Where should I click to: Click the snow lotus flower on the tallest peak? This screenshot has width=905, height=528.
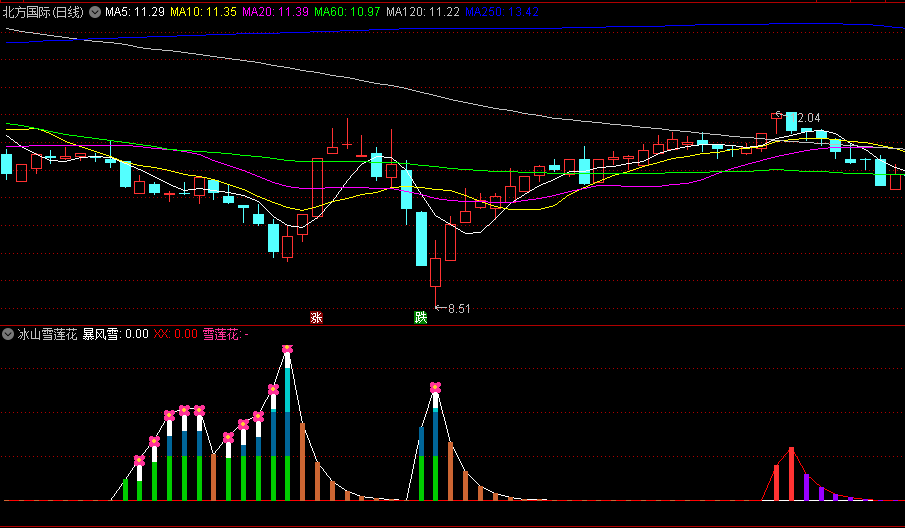[287, 349]
